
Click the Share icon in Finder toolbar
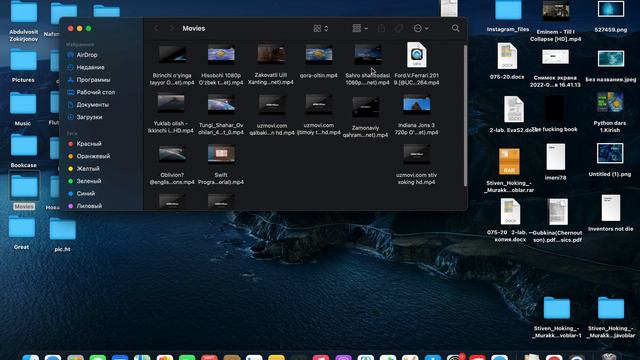coord(381,28)
